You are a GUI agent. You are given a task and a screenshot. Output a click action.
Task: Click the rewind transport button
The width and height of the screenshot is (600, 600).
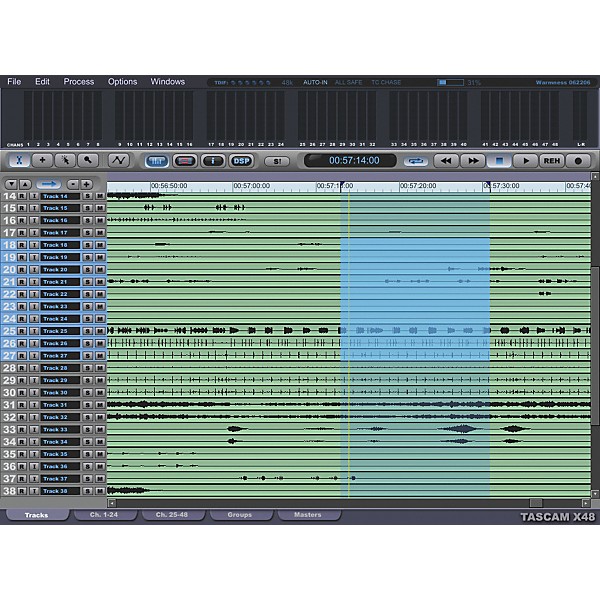(446, 161)
